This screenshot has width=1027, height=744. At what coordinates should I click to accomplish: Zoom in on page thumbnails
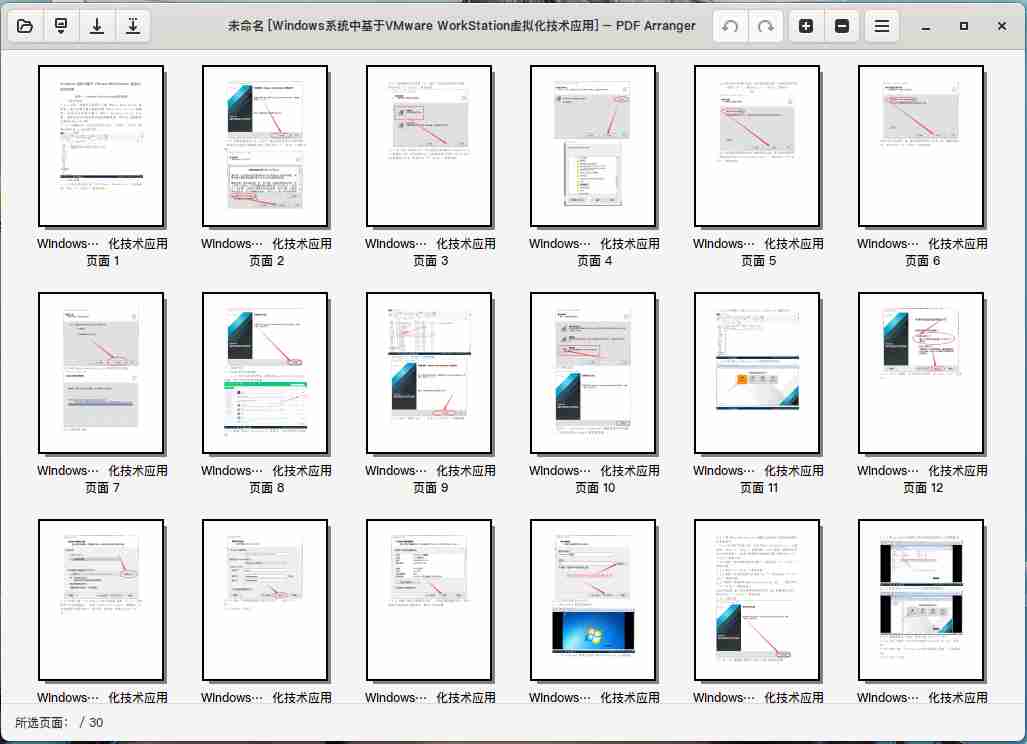tap(806, 25)
